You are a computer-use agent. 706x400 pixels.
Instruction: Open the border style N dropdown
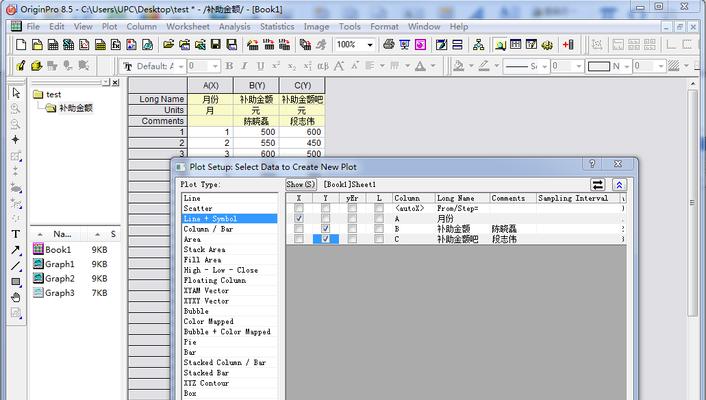(x=626, y=67)
